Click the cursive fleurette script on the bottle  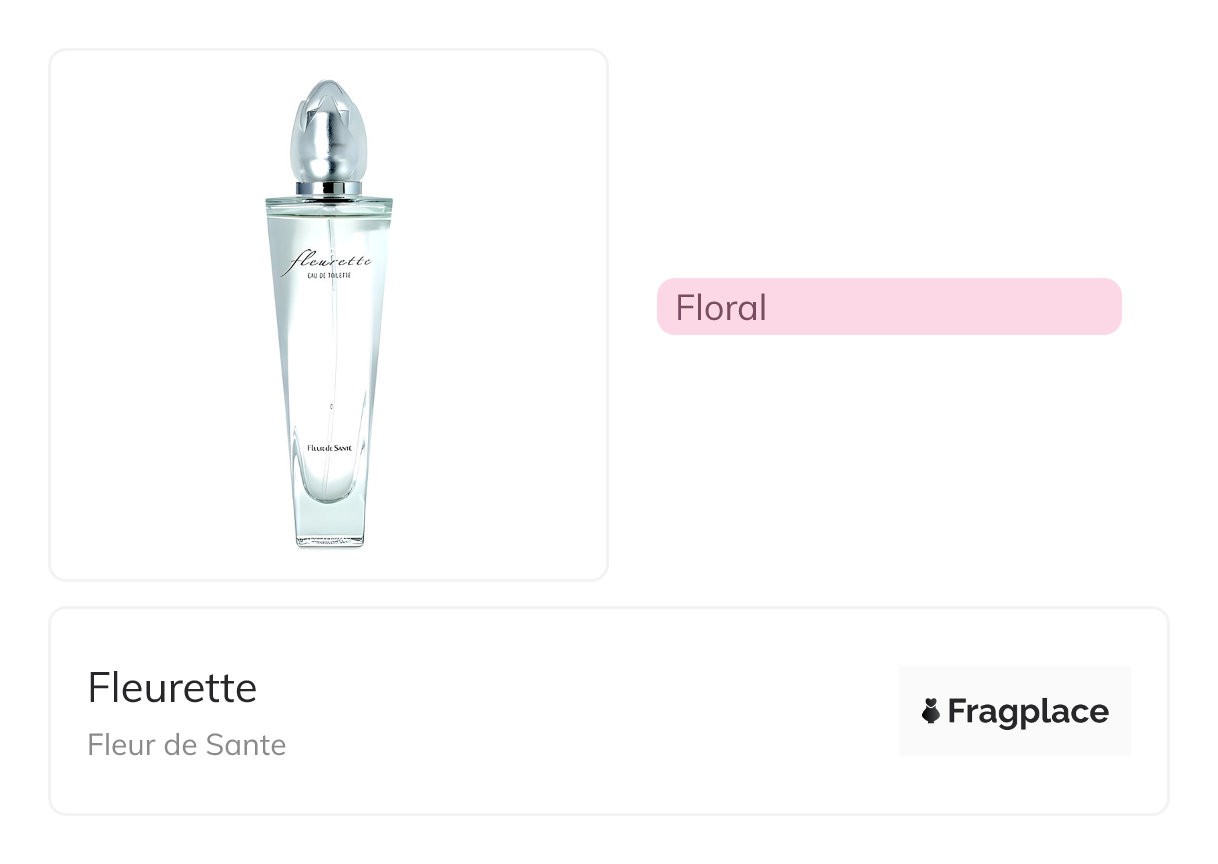pos(328,262)
